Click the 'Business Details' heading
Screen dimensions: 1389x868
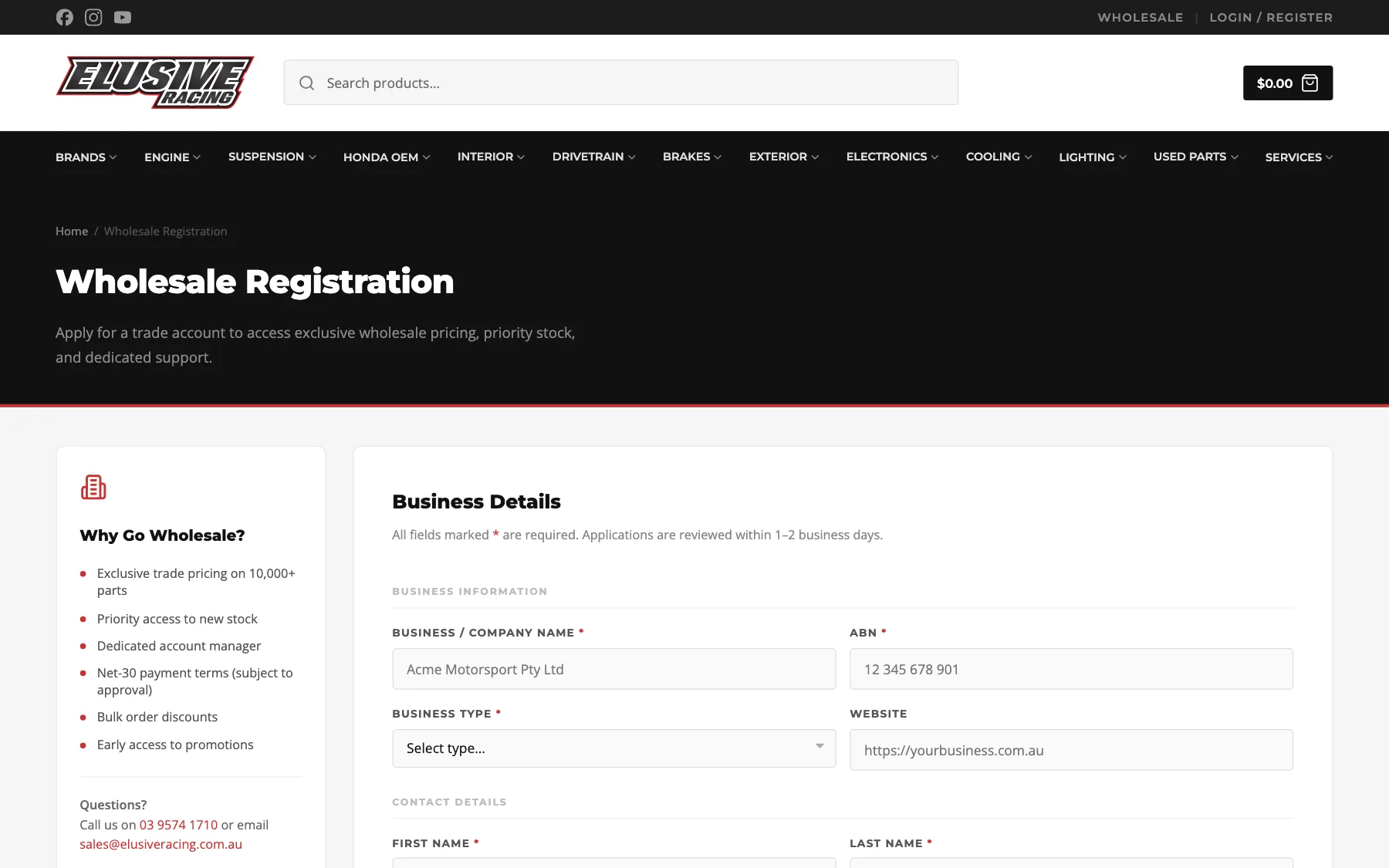[x=476, y=502]
